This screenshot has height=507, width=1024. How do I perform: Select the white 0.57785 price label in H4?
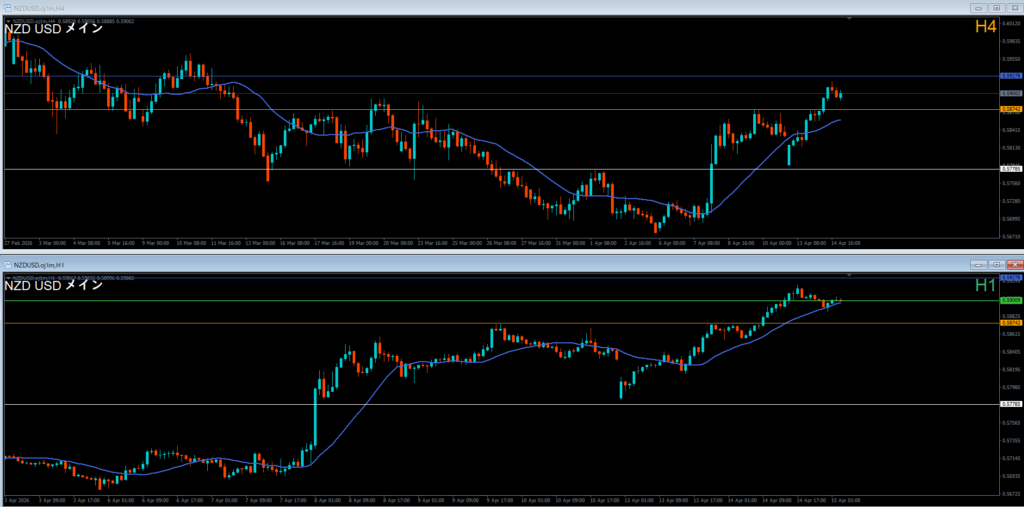click(x=1010, y=169)
